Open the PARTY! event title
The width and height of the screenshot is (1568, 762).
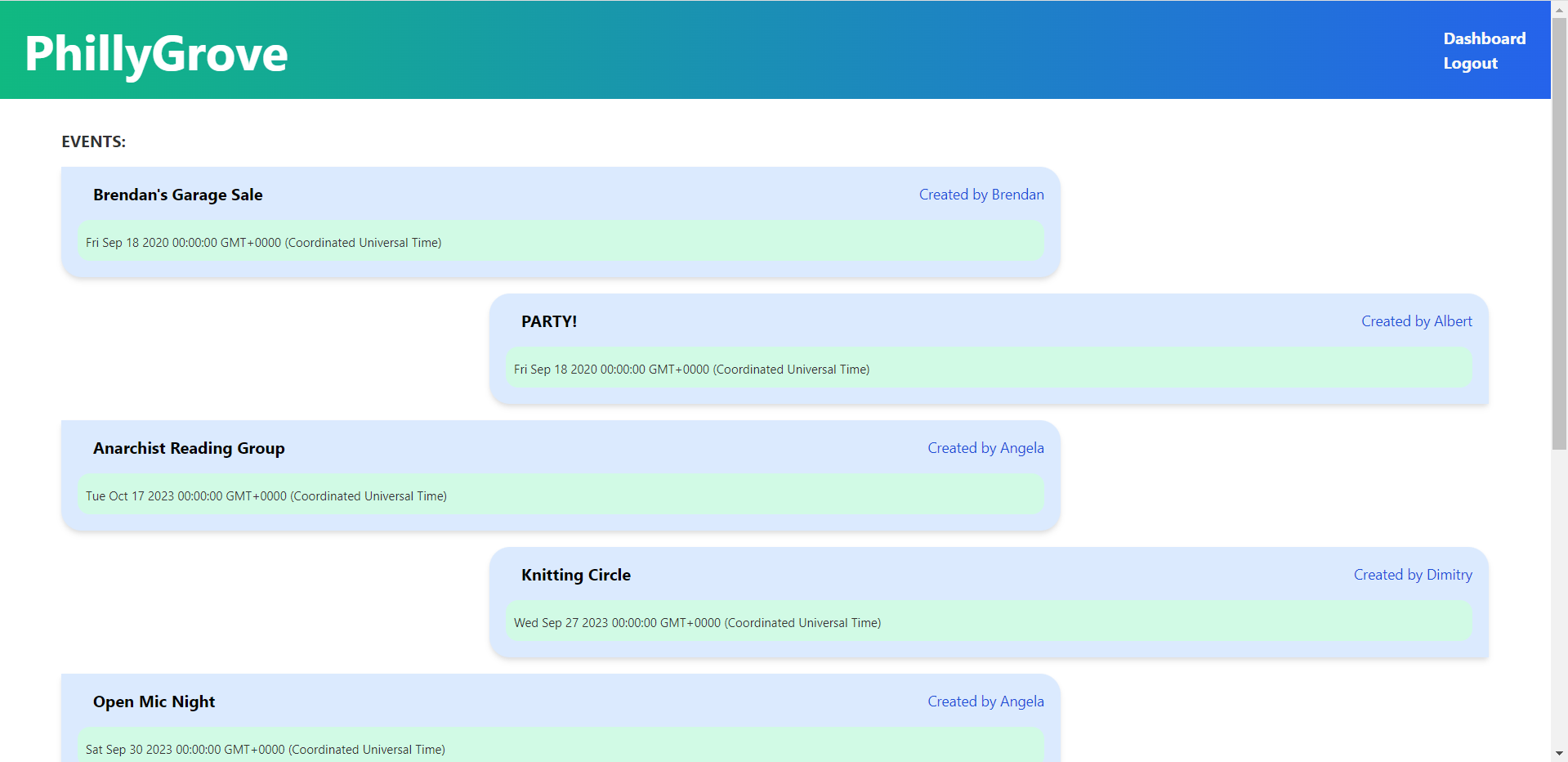tap(549, 321)
